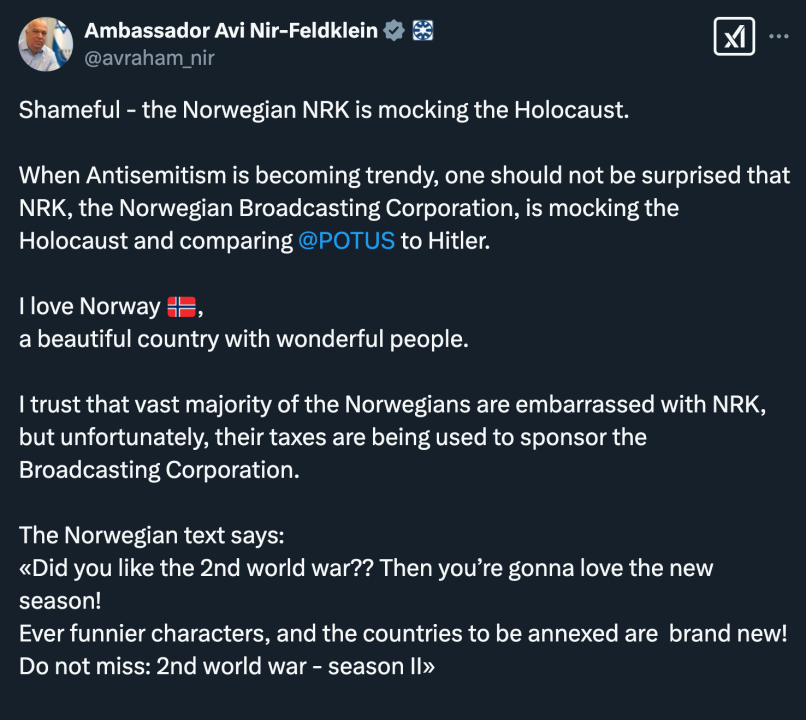The width and height of the screenshot is (806, 720).
Task: Click the "Broadcasting Corporation." line ending the paragraph
Action: coord(159,470)
